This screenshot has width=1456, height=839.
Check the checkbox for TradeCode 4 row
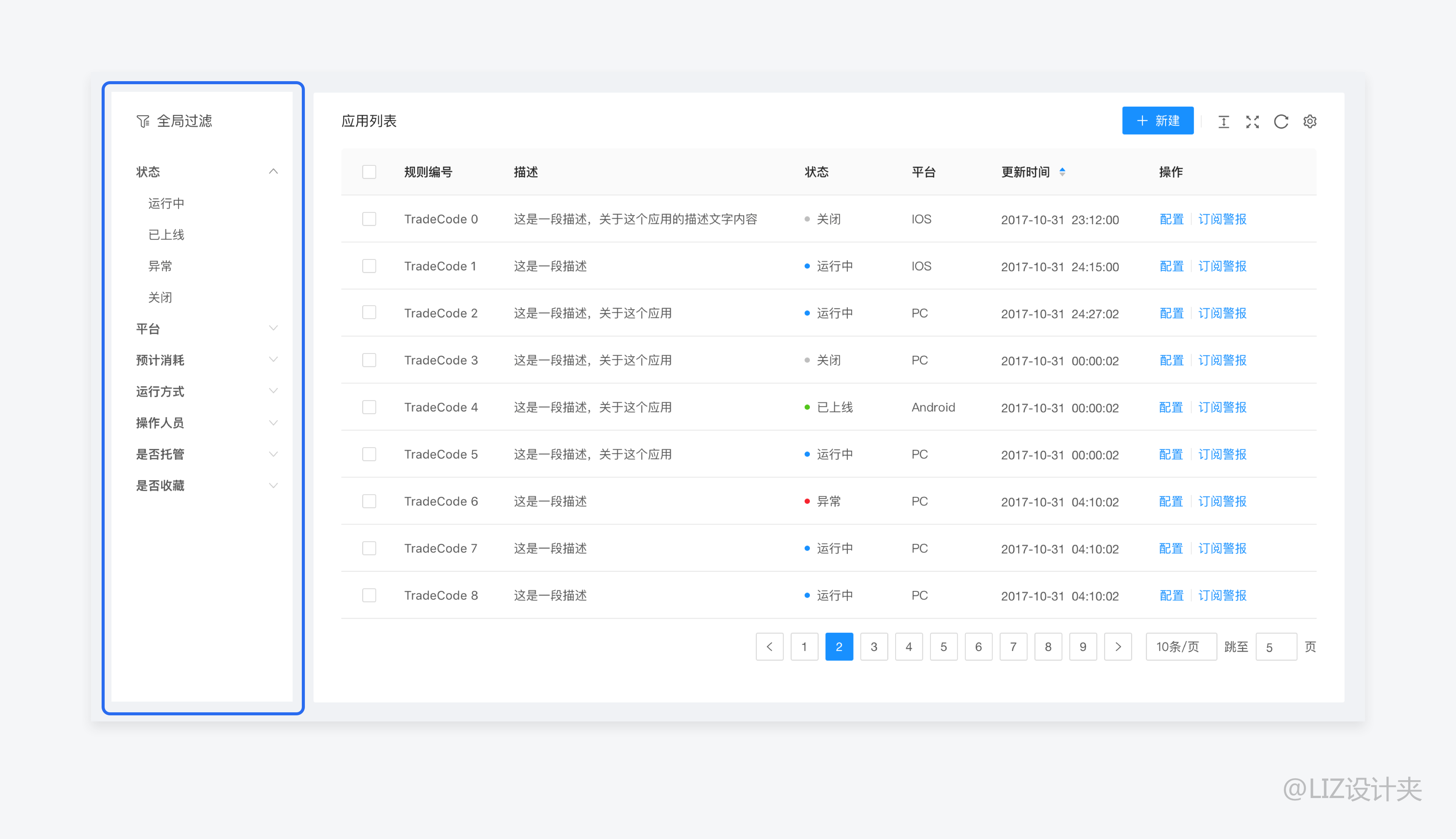click(369, 407)
